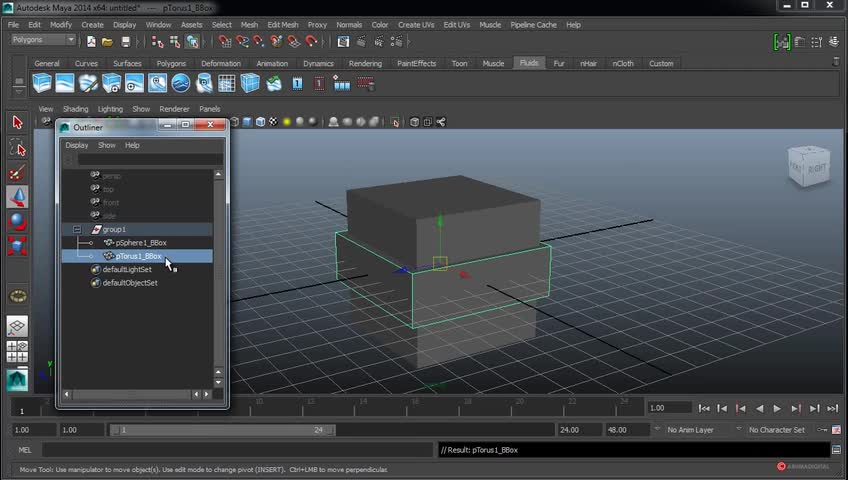The image size is (848, 480).
Task: Click the Create 3D Container shelf icon
Action: (42, 83)
